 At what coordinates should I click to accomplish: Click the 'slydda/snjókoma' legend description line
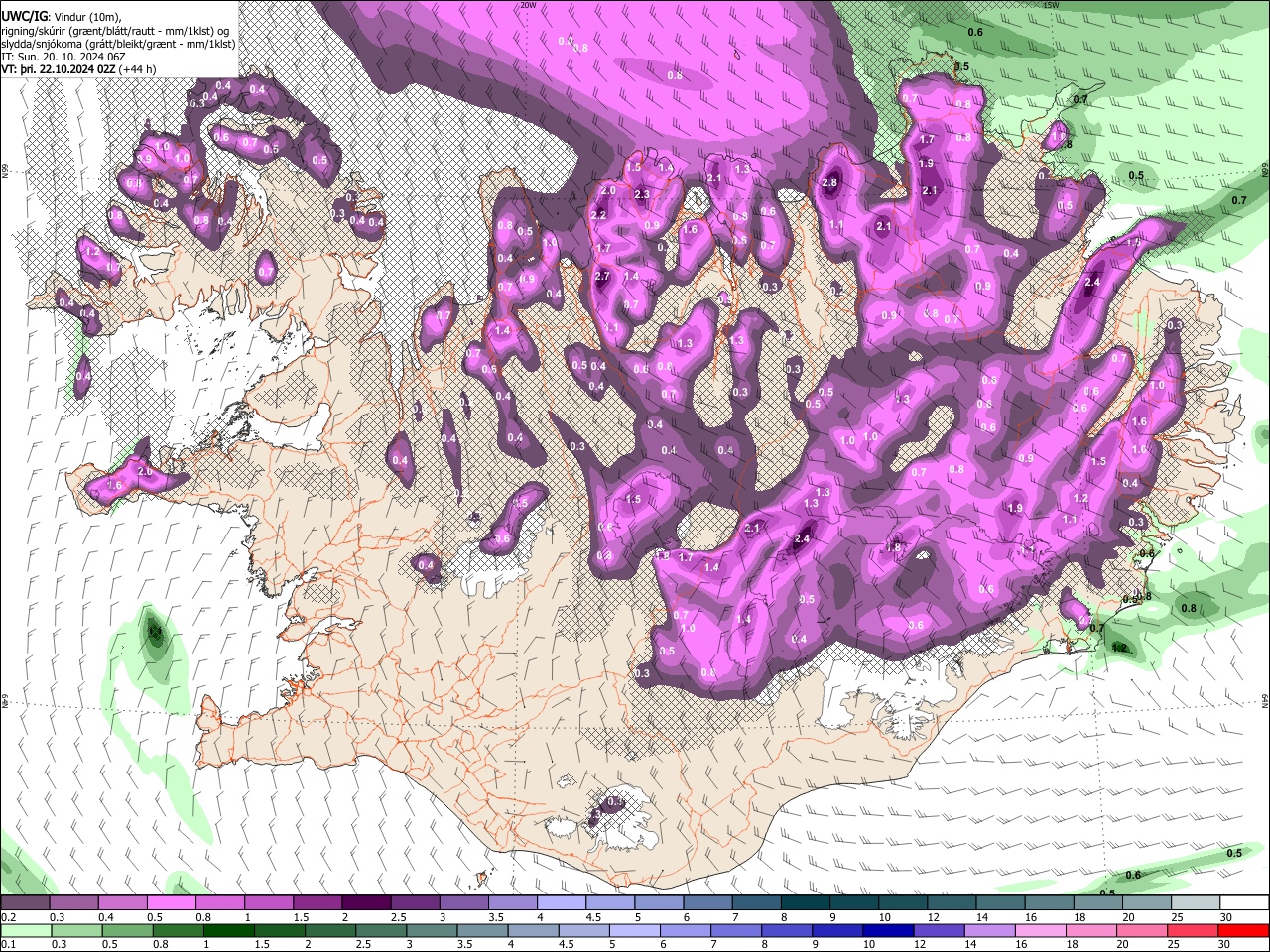(118, 45)
